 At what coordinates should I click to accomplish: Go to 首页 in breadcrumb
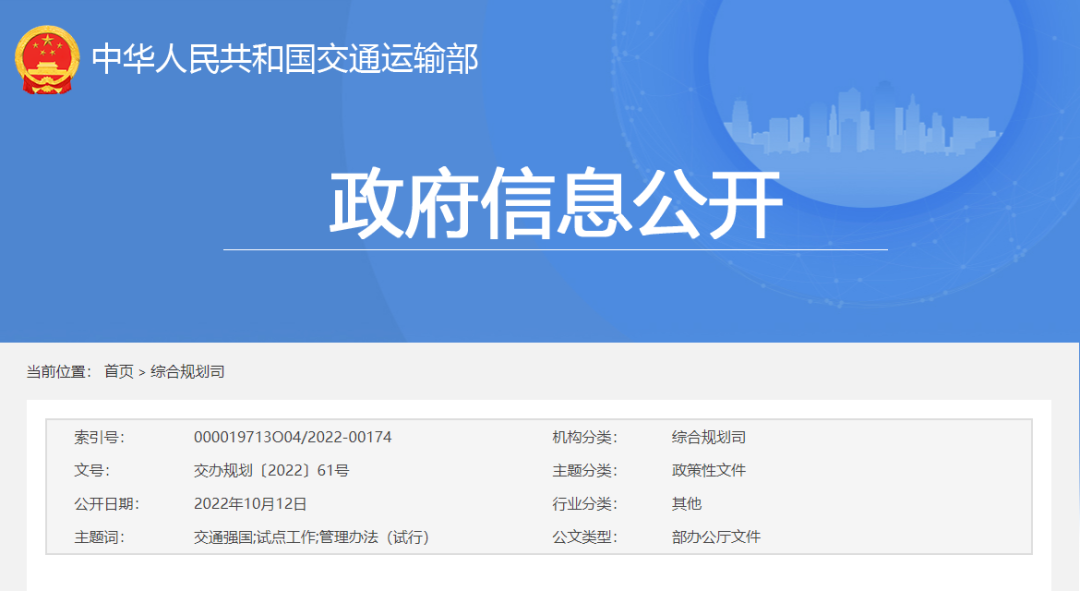[x=118, y=372]
